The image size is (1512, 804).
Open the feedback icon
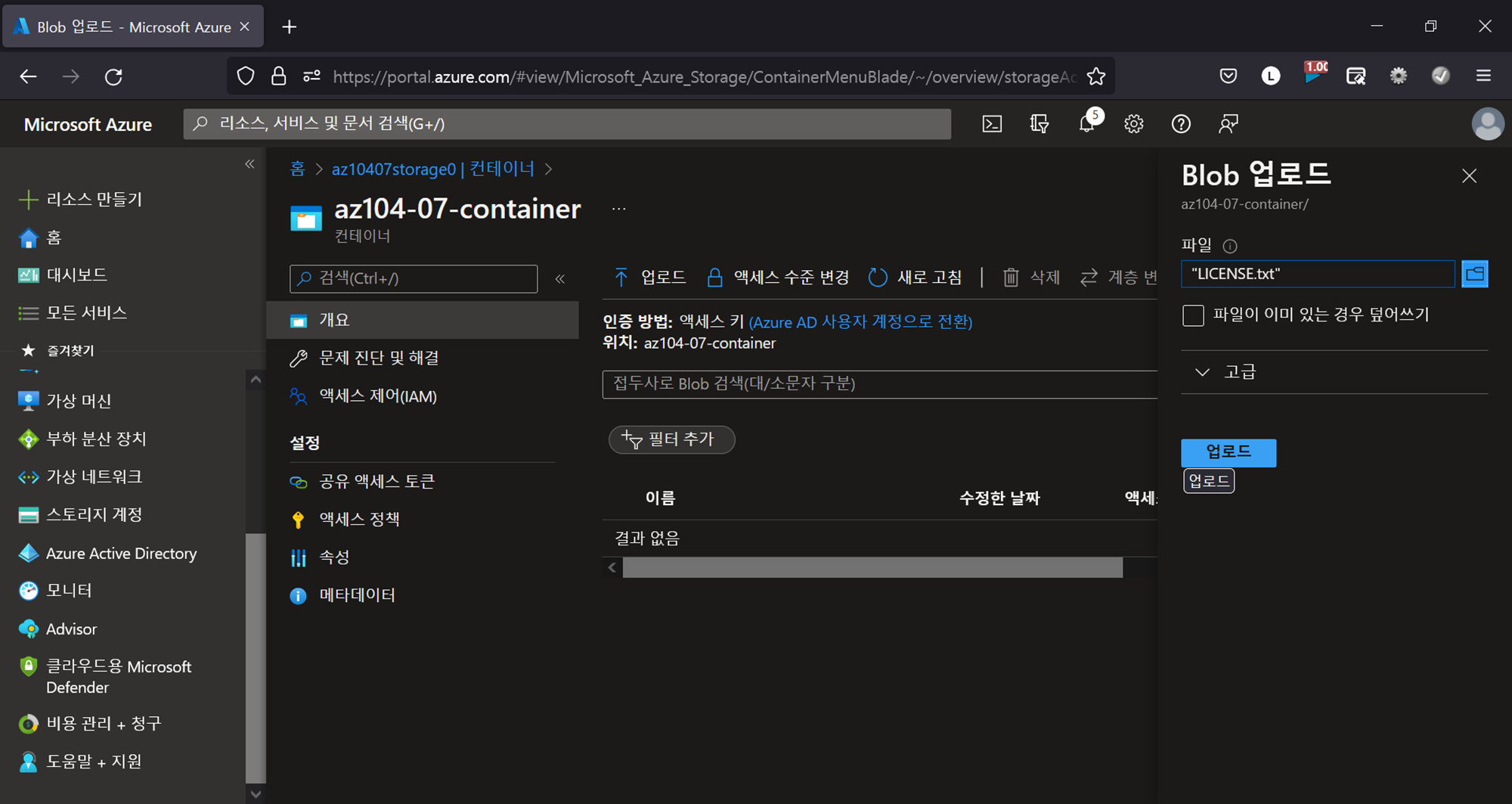[x=1228, y=124]
